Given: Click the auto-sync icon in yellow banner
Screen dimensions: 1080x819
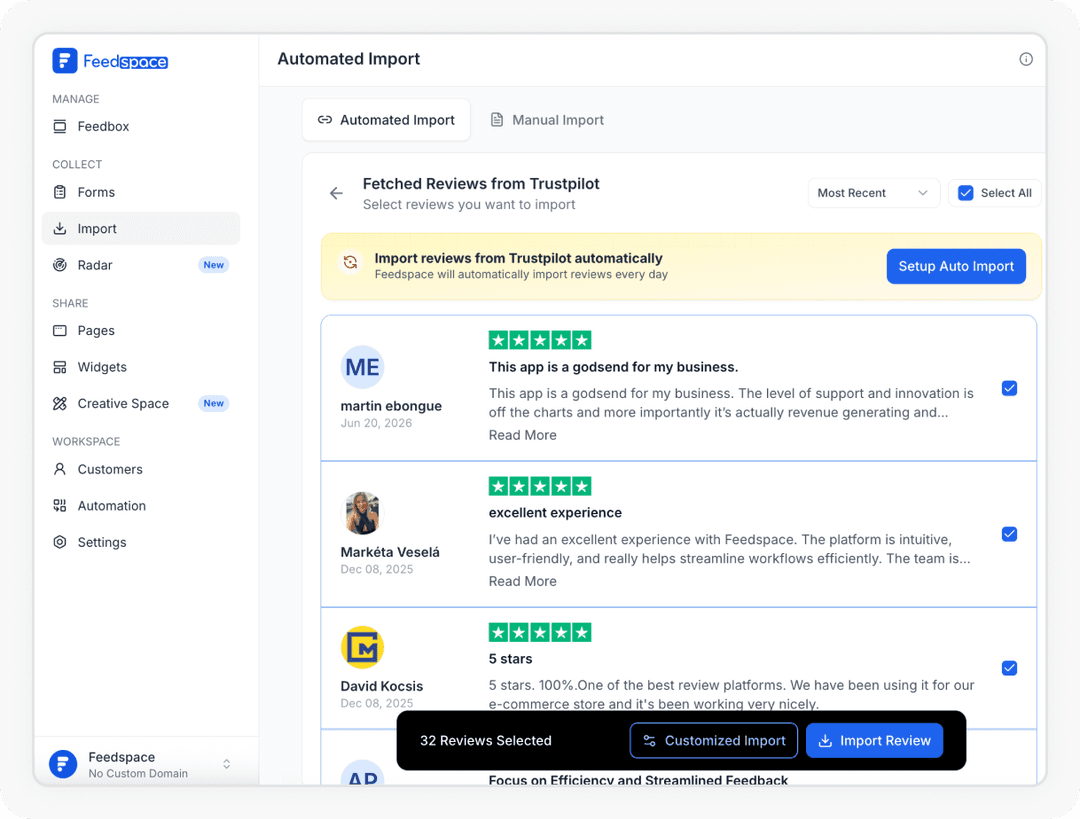Looking at the screenshot, I should pos(351,262).
